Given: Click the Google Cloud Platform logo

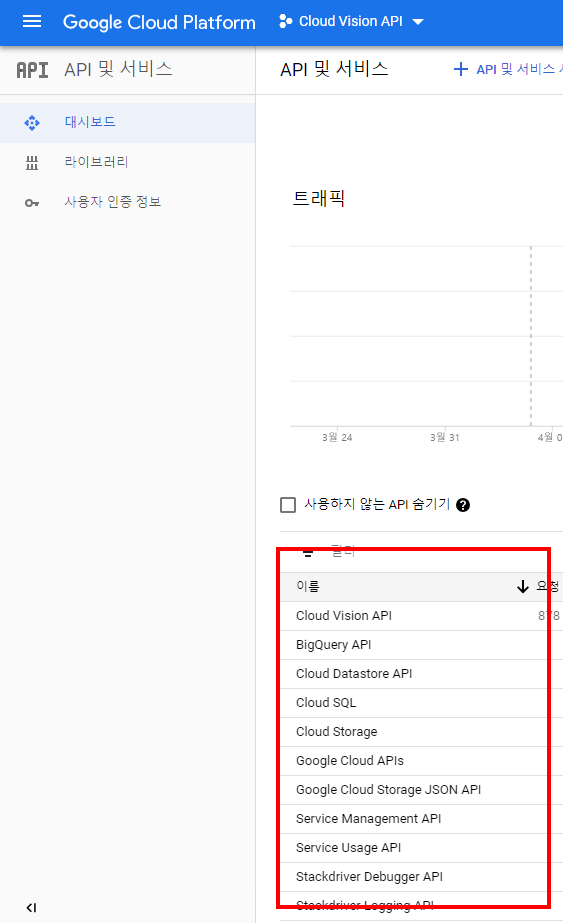Looking at the screenshot, I should click(159, 22).
